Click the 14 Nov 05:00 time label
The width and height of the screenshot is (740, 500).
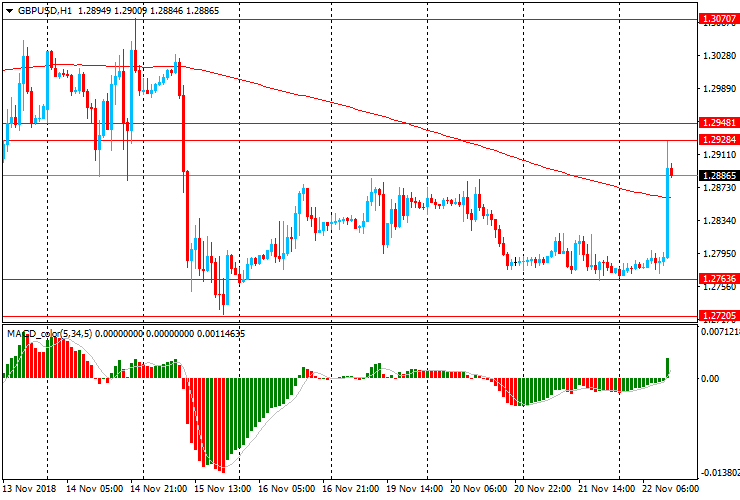pos(94,489)
